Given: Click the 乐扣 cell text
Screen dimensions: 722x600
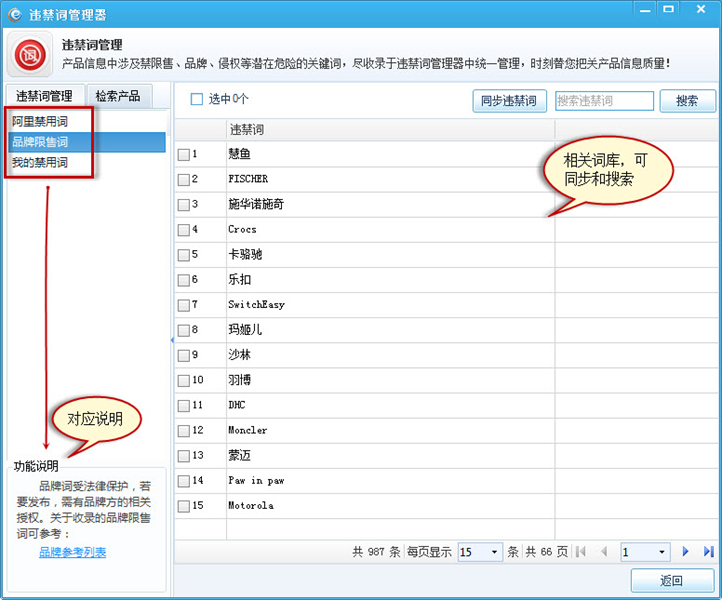Looking at the screenshot, I should coord(239,280).
